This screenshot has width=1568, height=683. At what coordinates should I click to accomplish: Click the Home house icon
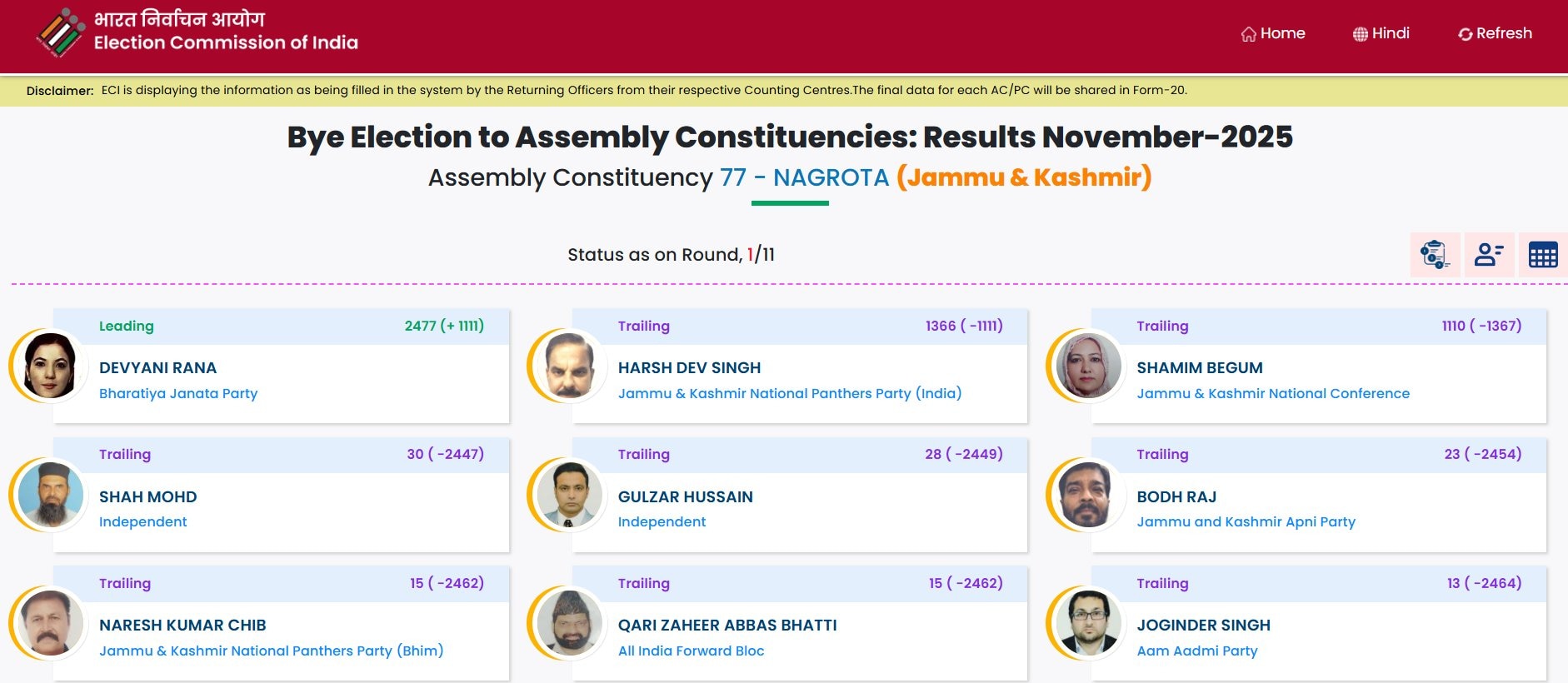pyautogui.click(x=1248, y=34)
